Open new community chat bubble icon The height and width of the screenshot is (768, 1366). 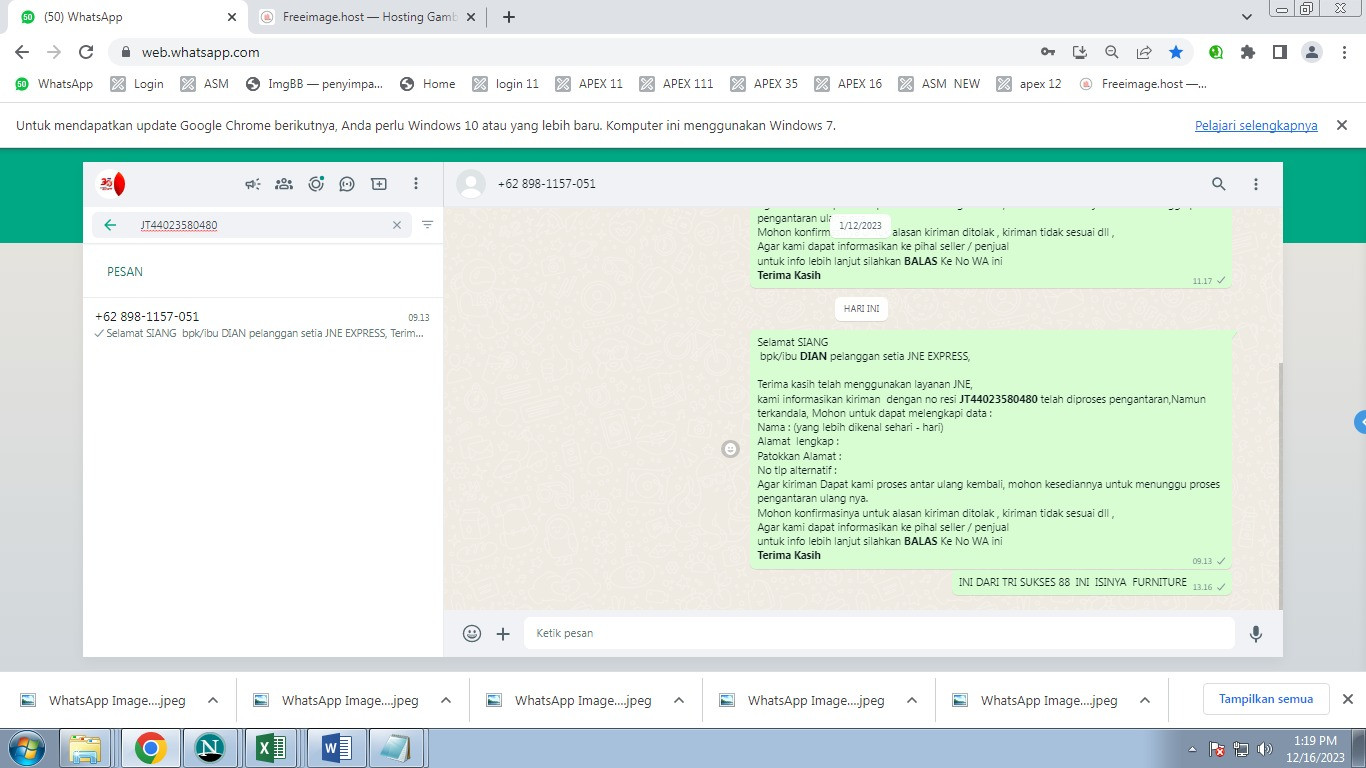point(347,184)
